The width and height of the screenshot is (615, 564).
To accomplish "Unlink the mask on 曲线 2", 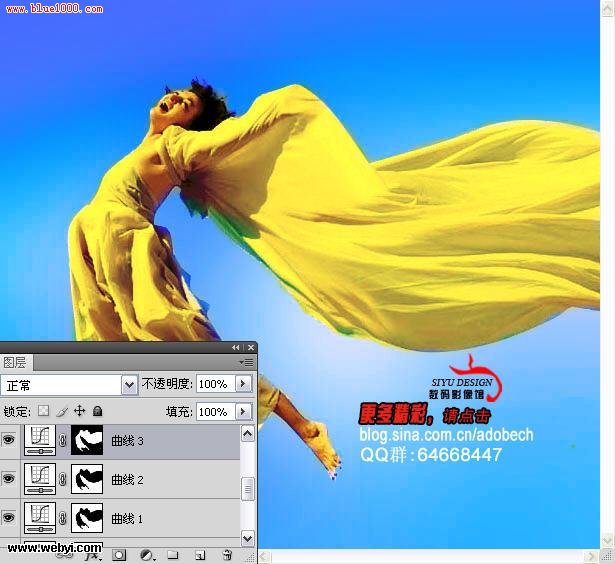I will tap(62, 479).
